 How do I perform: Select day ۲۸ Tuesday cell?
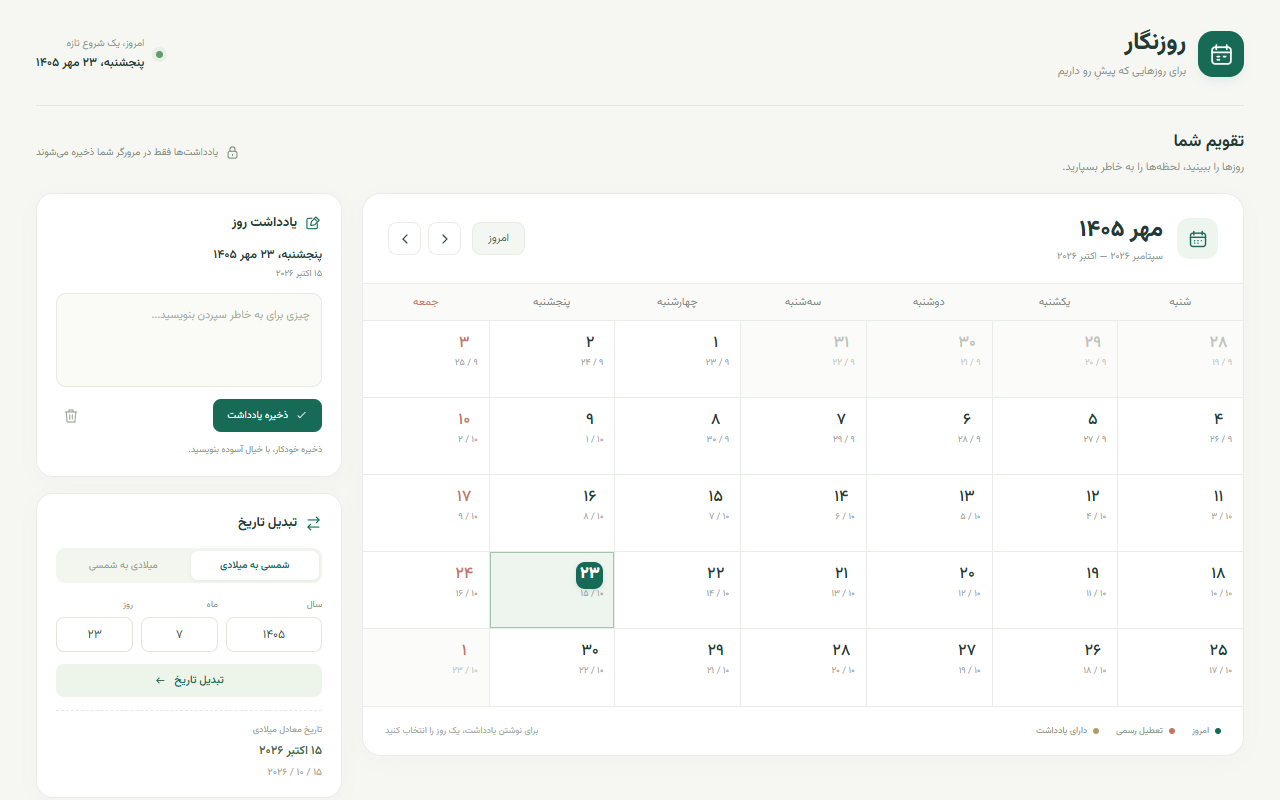coord(804,667)
